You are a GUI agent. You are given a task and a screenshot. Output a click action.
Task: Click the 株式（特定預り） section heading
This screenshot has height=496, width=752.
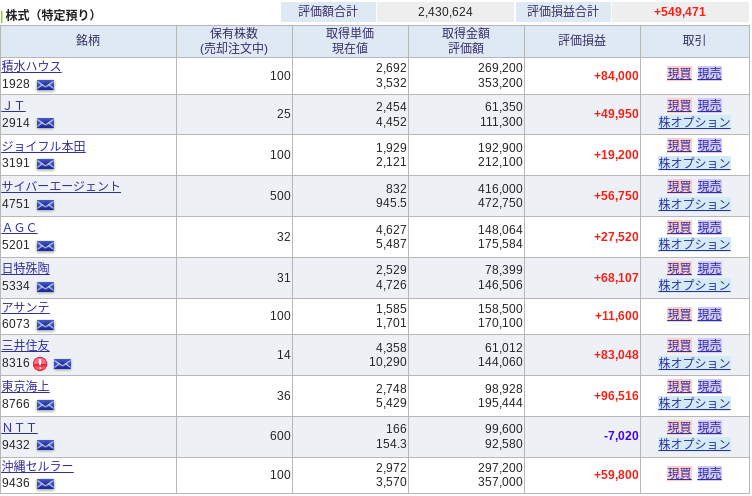pyautogui.click(x=50, y=15)
